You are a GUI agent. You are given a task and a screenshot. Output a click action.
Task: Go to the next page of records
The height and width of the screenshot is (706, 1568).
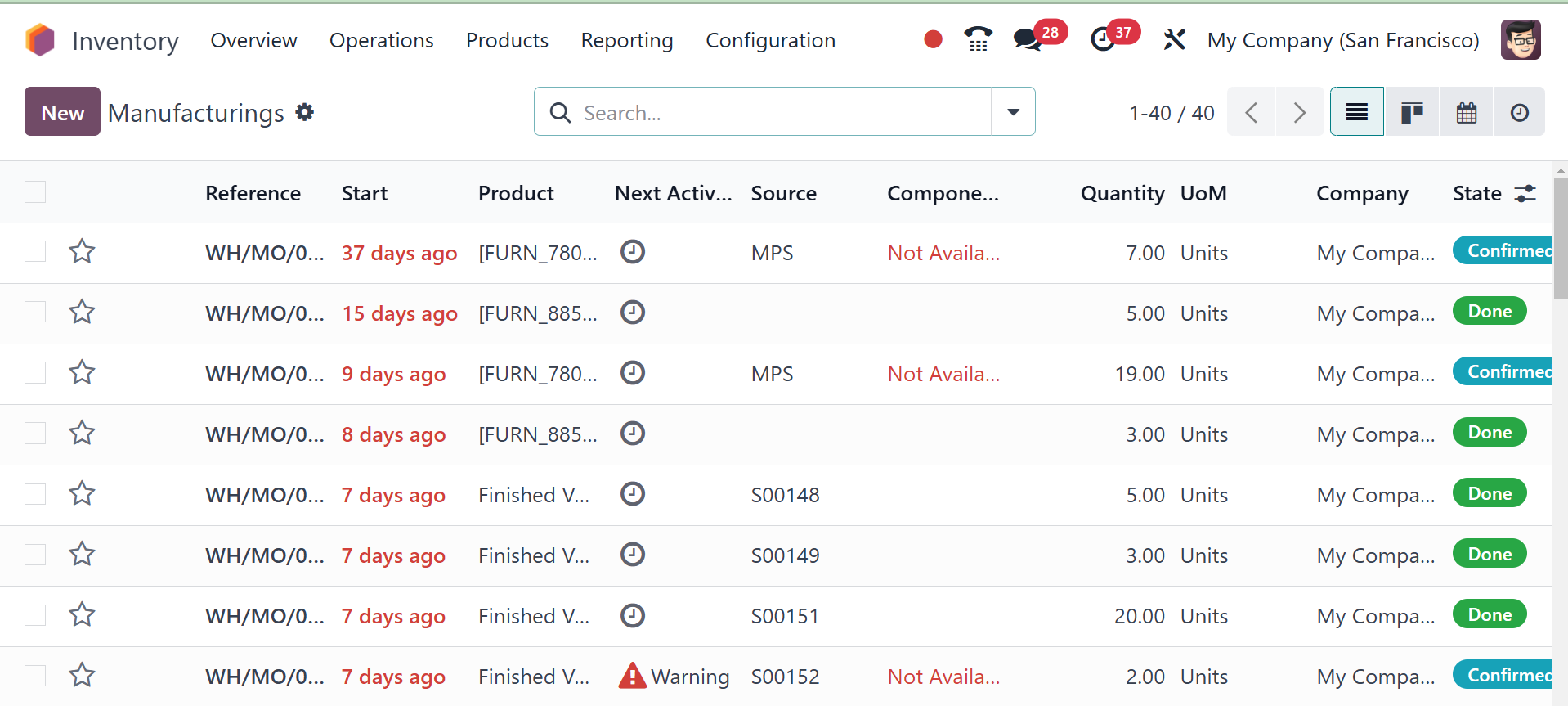click(x=1299, y=112)
